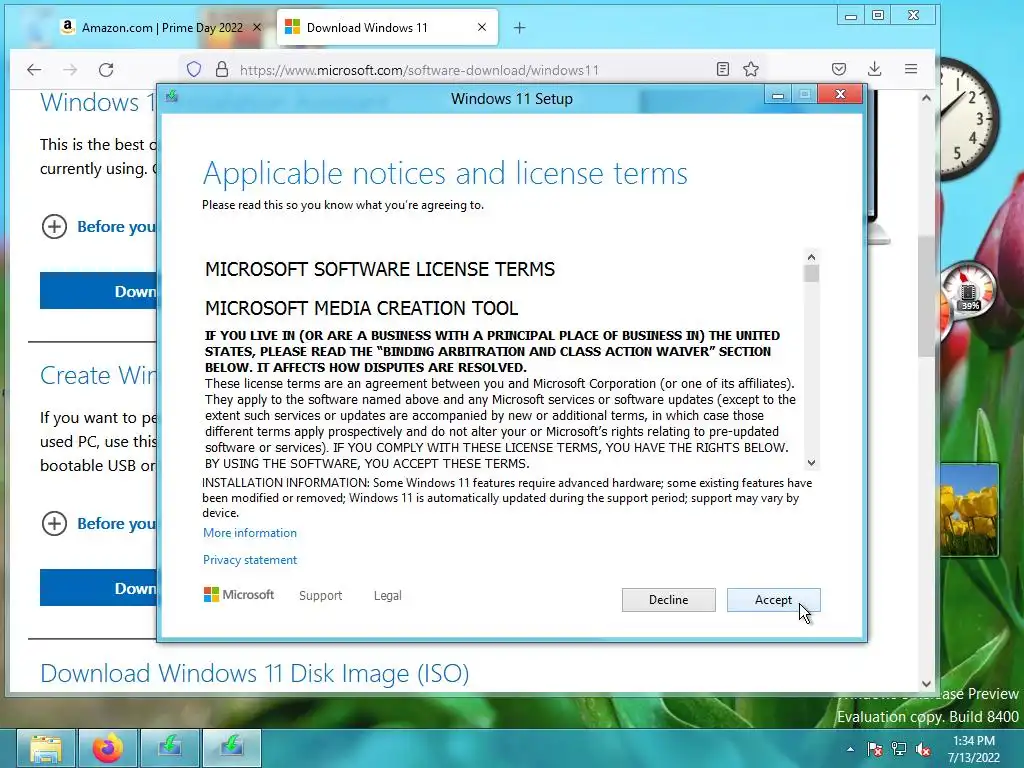This screenshot has height=768, width=1024.
Task: Select the Download Windows 11 tab
Action: pos(385,27)
